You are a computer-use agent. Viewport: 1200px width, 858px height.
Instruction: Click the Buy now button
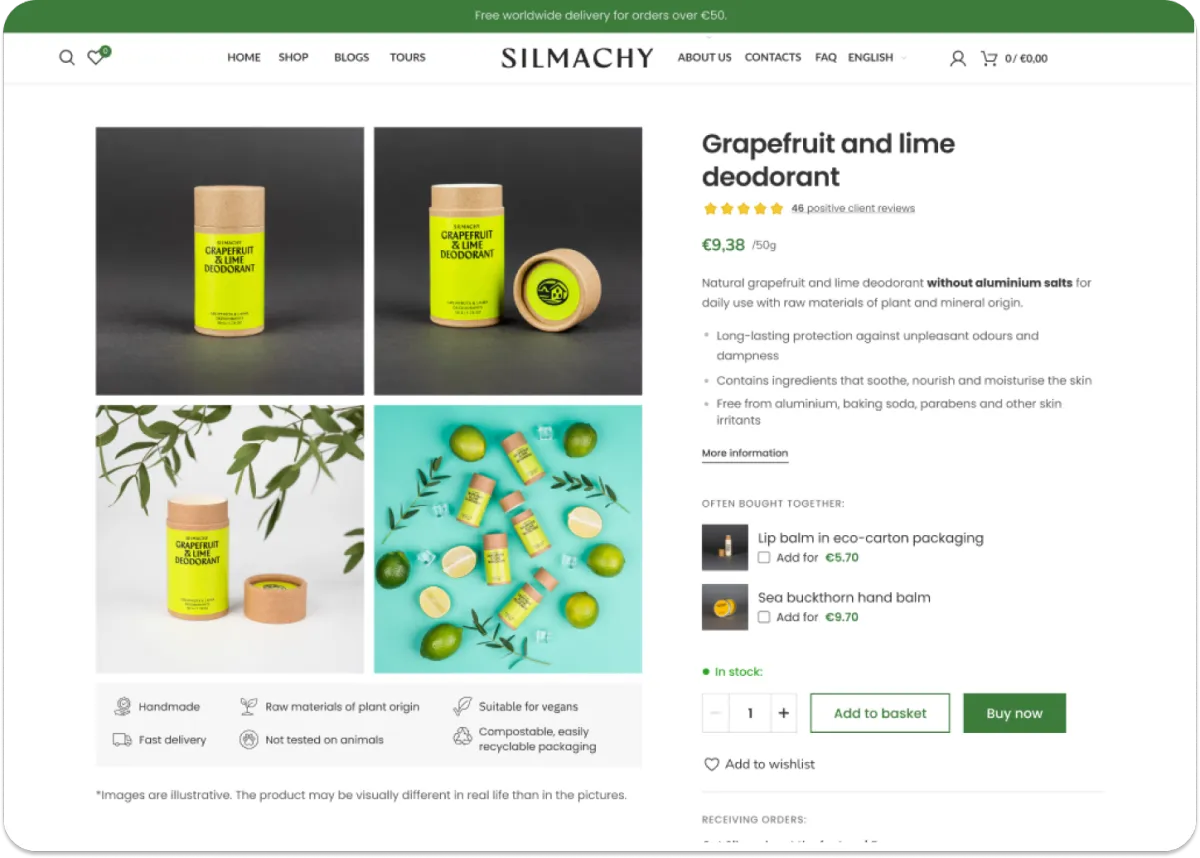click(x=1014, y=713)
